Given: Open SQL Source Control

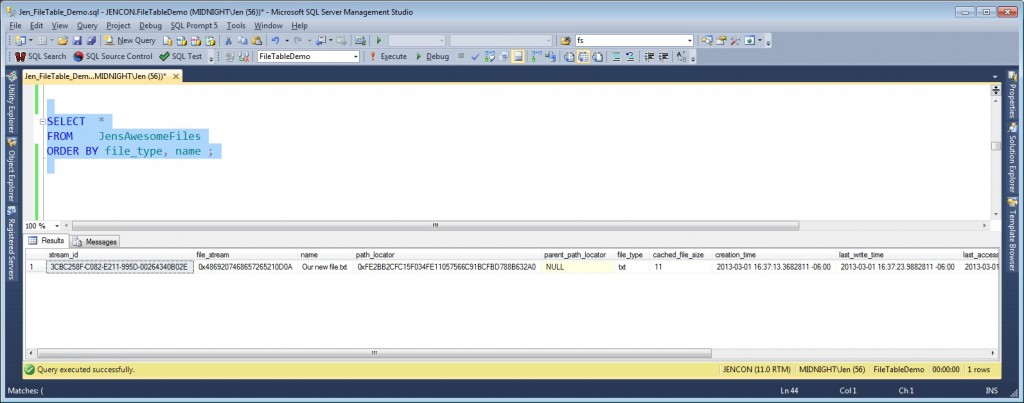Looking at the screenshot, I should tap(112, 57).
